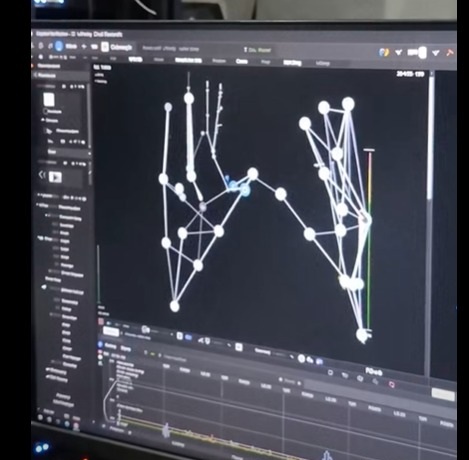Image resolution: width=469 pixels, height=460 pixels.
Task: Click the red outlined icon in the timeline toolbar
Action: click(392, 385)
